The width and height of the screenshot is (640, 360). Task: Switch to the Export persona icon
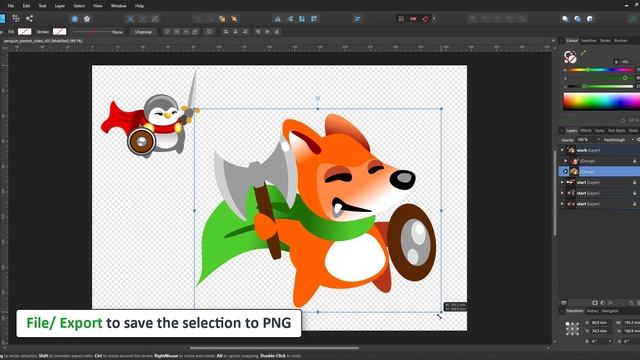[x=29, y=18]
